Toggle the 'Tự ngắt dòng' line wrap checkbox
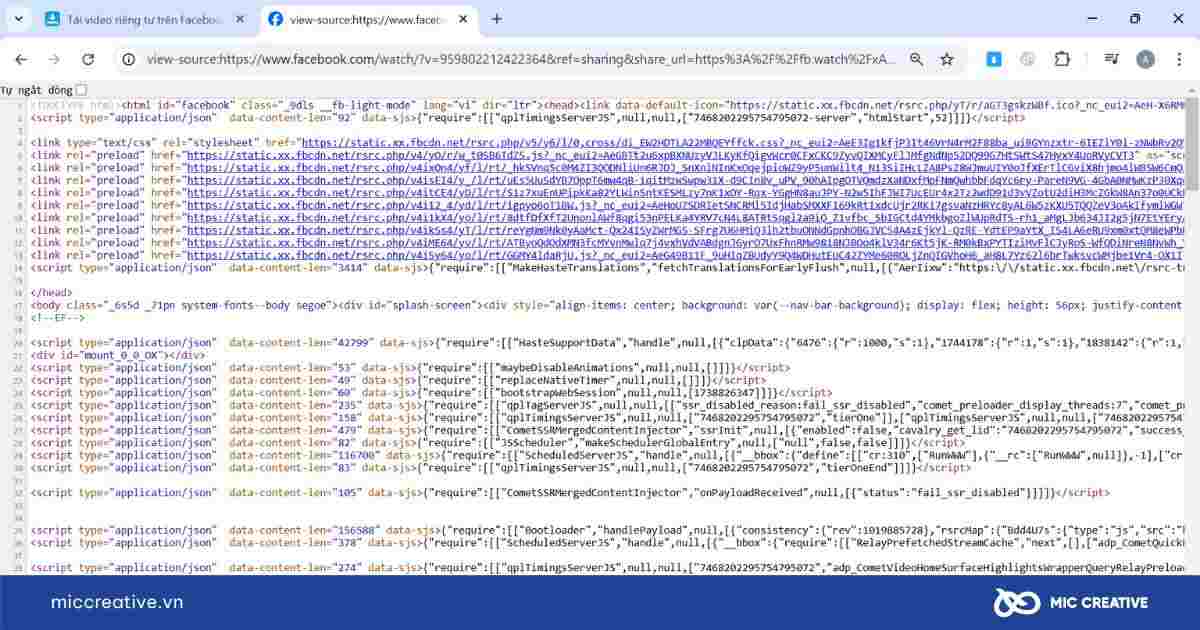 81,90
